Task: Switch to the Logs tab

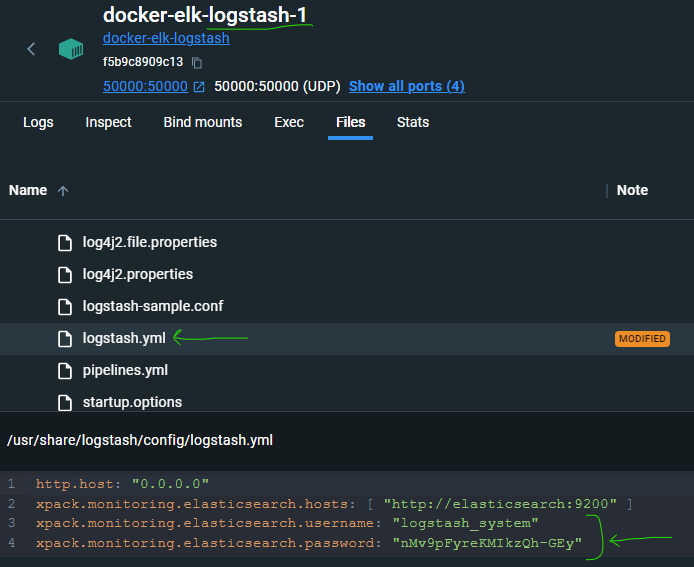Action: tap(38, 122)
